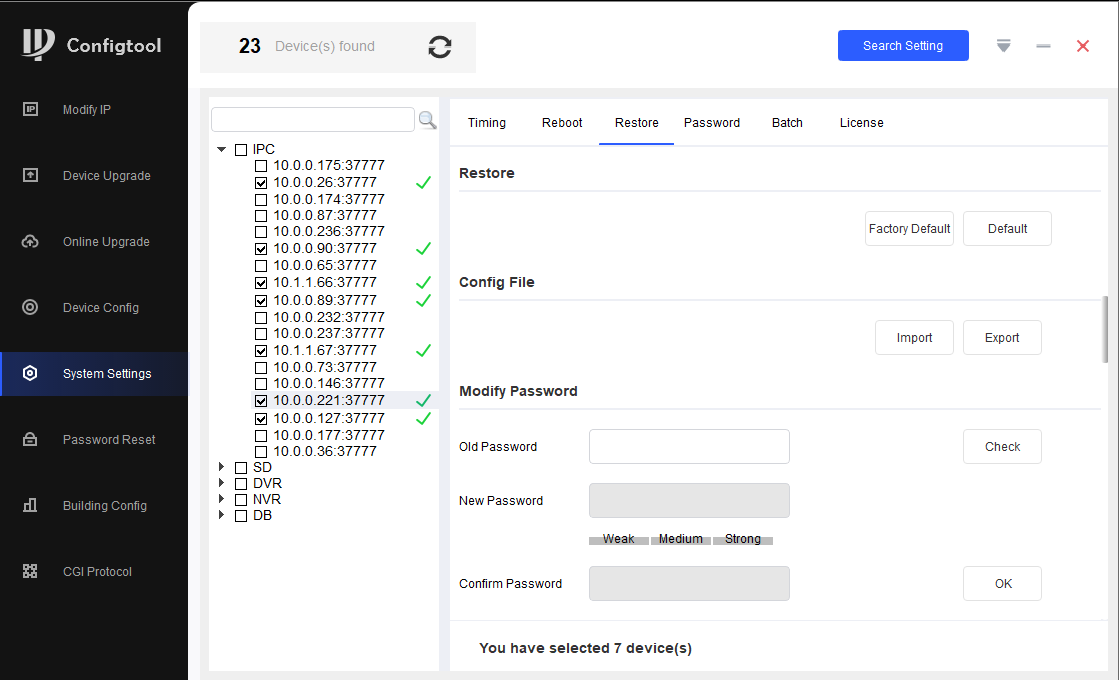This screenshot has width=1119, height=680.
Task: Export the config file
Action: point(1002,338)
